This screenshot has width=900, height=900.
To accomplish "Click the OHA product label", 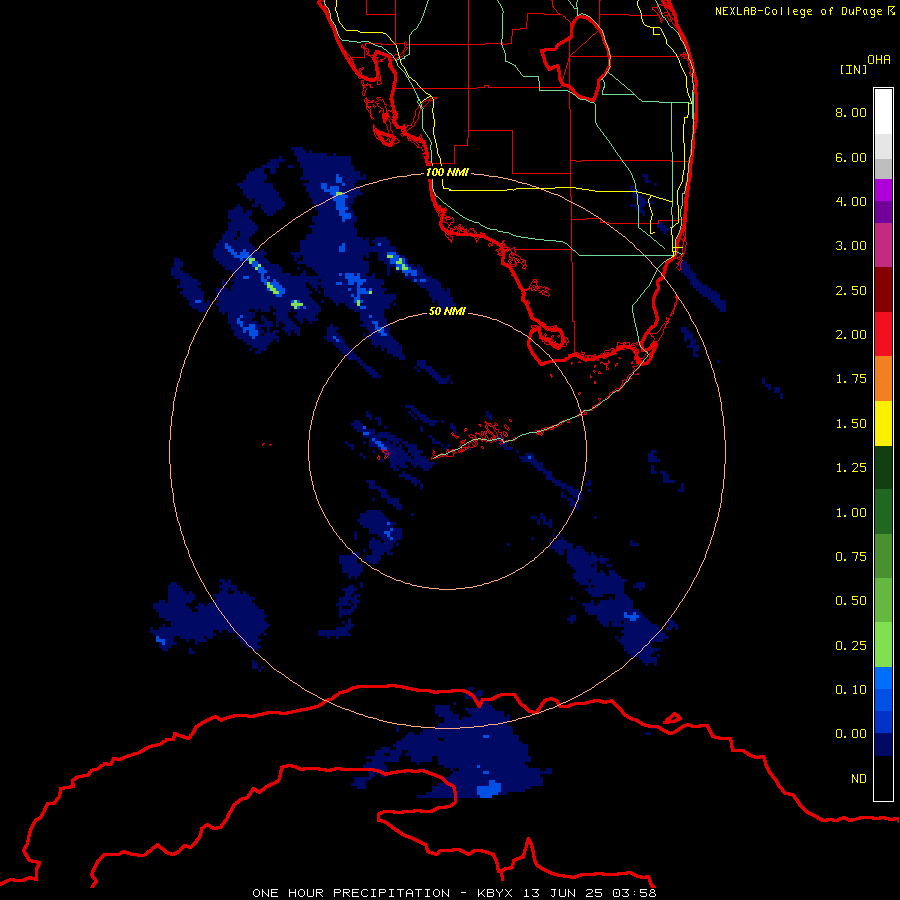I will coord(879,60).
